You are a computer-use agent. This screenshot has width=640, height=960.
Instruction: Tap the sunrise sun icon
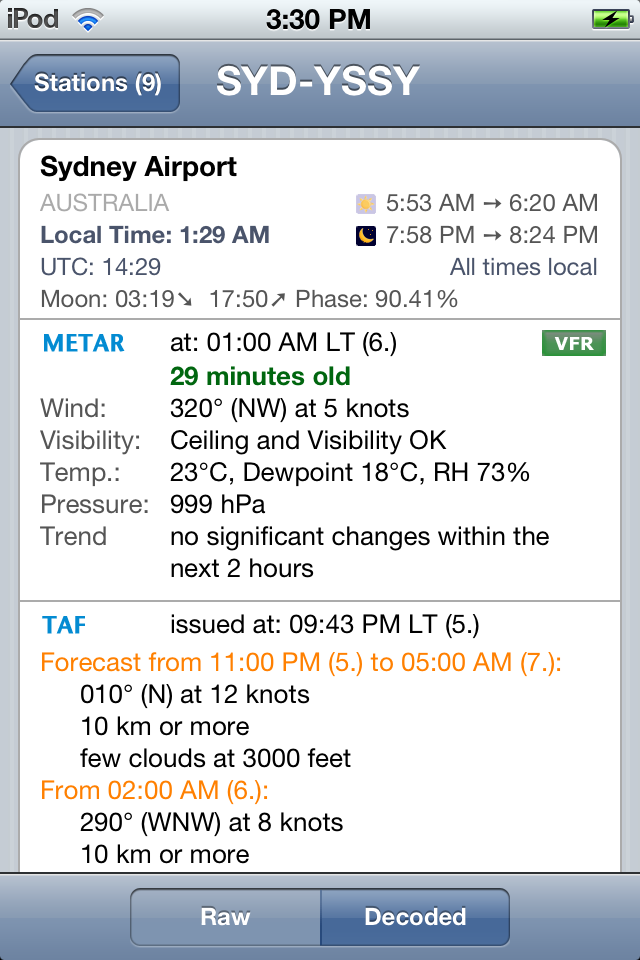click(366, 203)
